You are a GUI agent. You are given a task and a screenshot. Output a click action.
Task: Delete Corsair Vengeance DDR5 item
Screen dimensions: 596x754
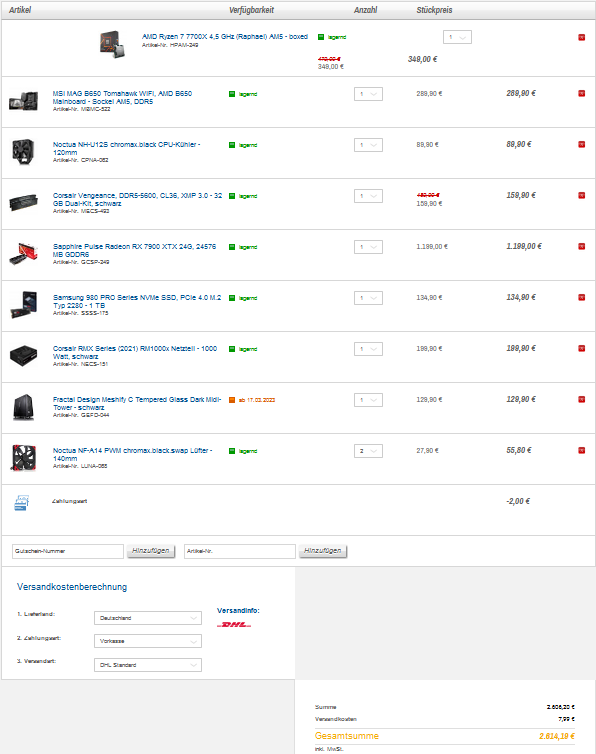point(581,195)
